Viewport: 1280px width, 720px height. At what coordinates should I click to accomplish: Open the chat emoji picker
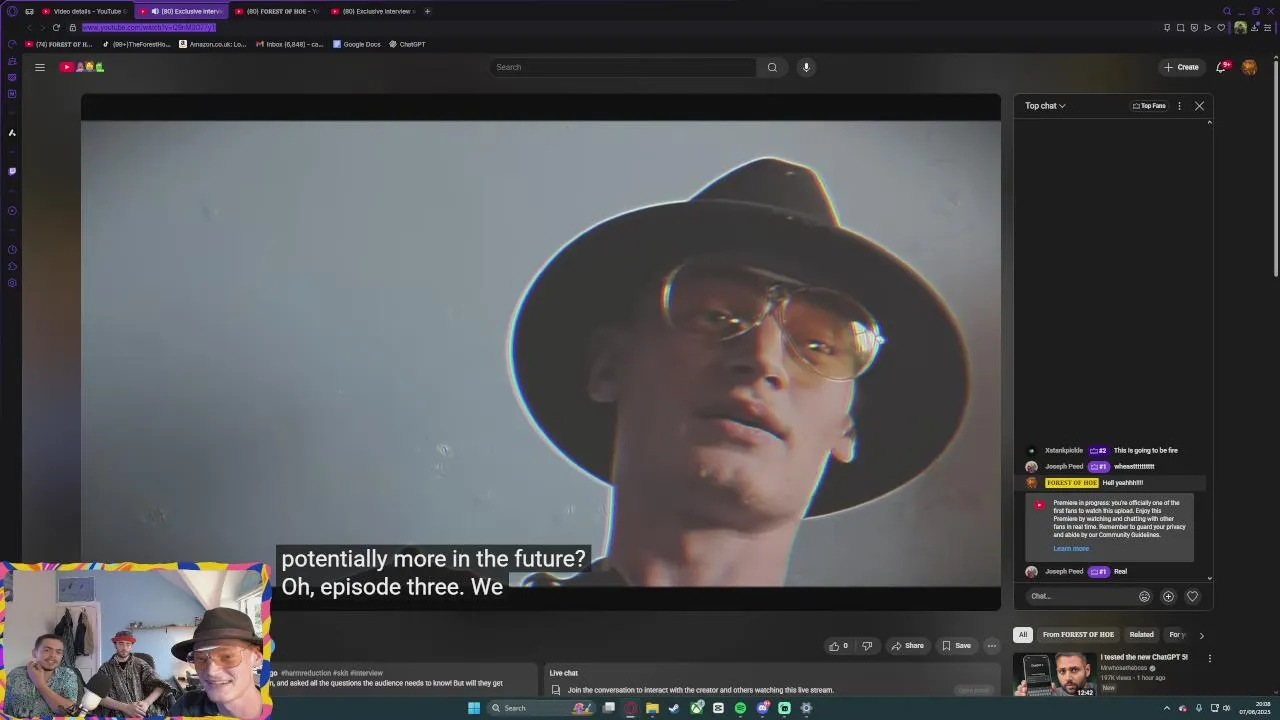click(1144, 596)
